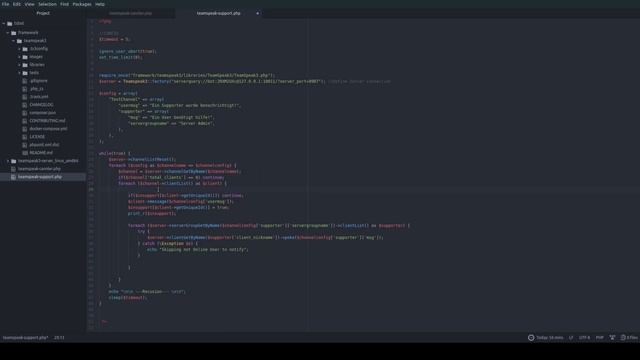Click the teamspeak-support.php file icon in tree

tap(13, 177)
